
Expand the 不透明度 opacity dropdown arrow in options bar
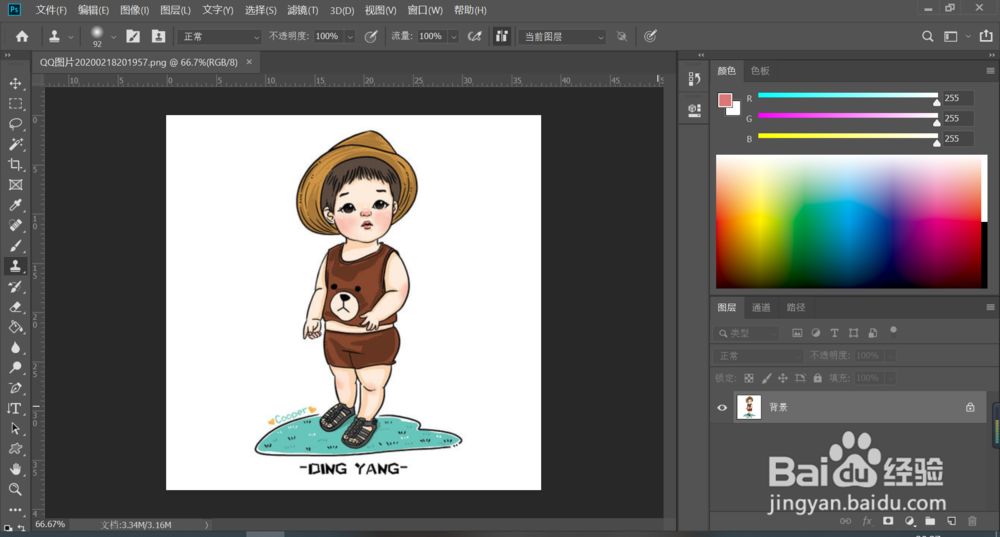[x=349, y=36]
